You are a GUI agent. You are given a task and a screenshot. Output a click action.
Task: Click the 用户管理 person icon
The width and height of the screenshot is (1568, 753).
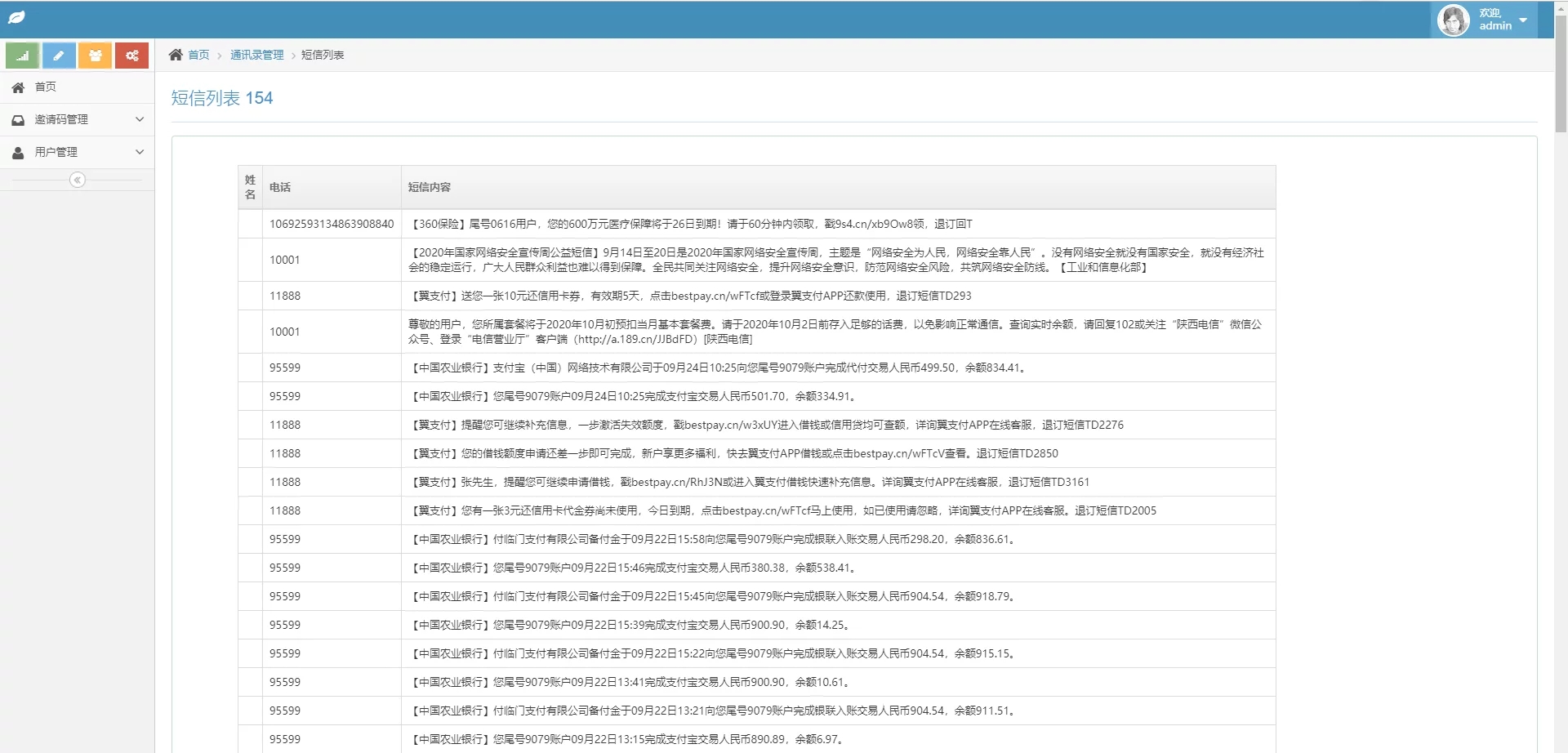point(18,153)
